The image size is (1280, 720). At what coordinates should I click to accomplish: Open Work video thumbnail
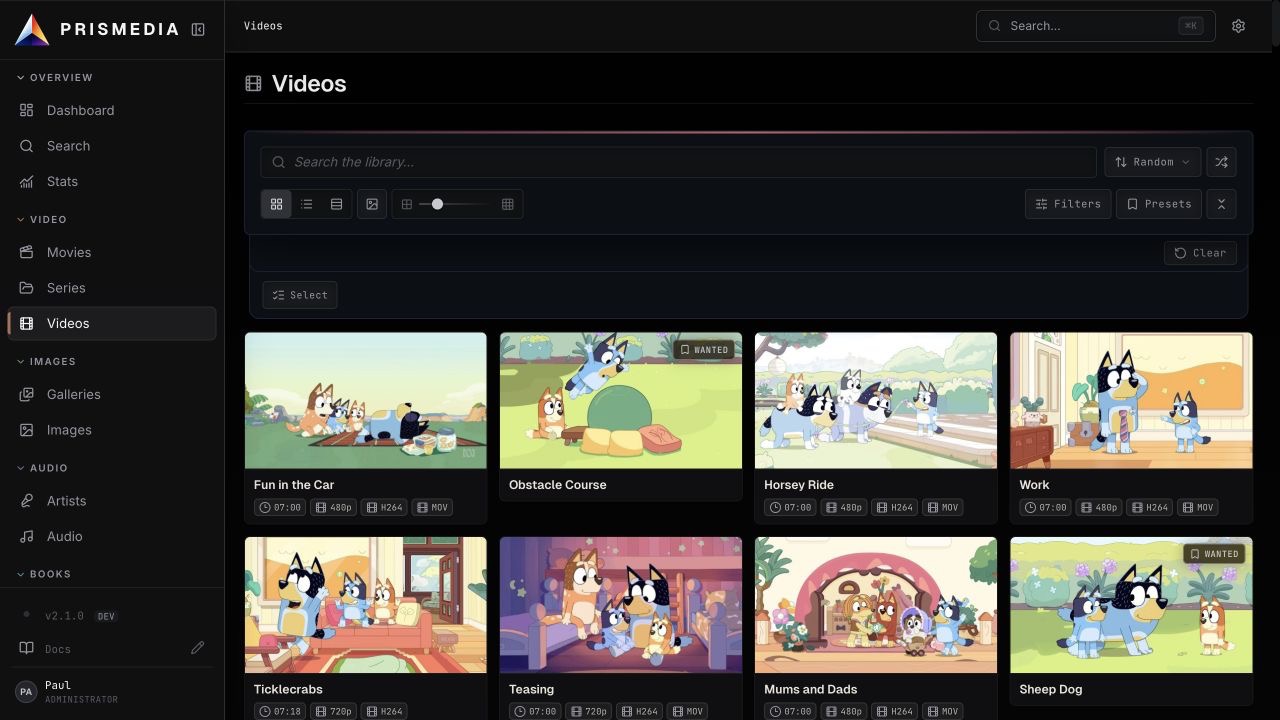pyautogui.click(x=1131, y=401)
